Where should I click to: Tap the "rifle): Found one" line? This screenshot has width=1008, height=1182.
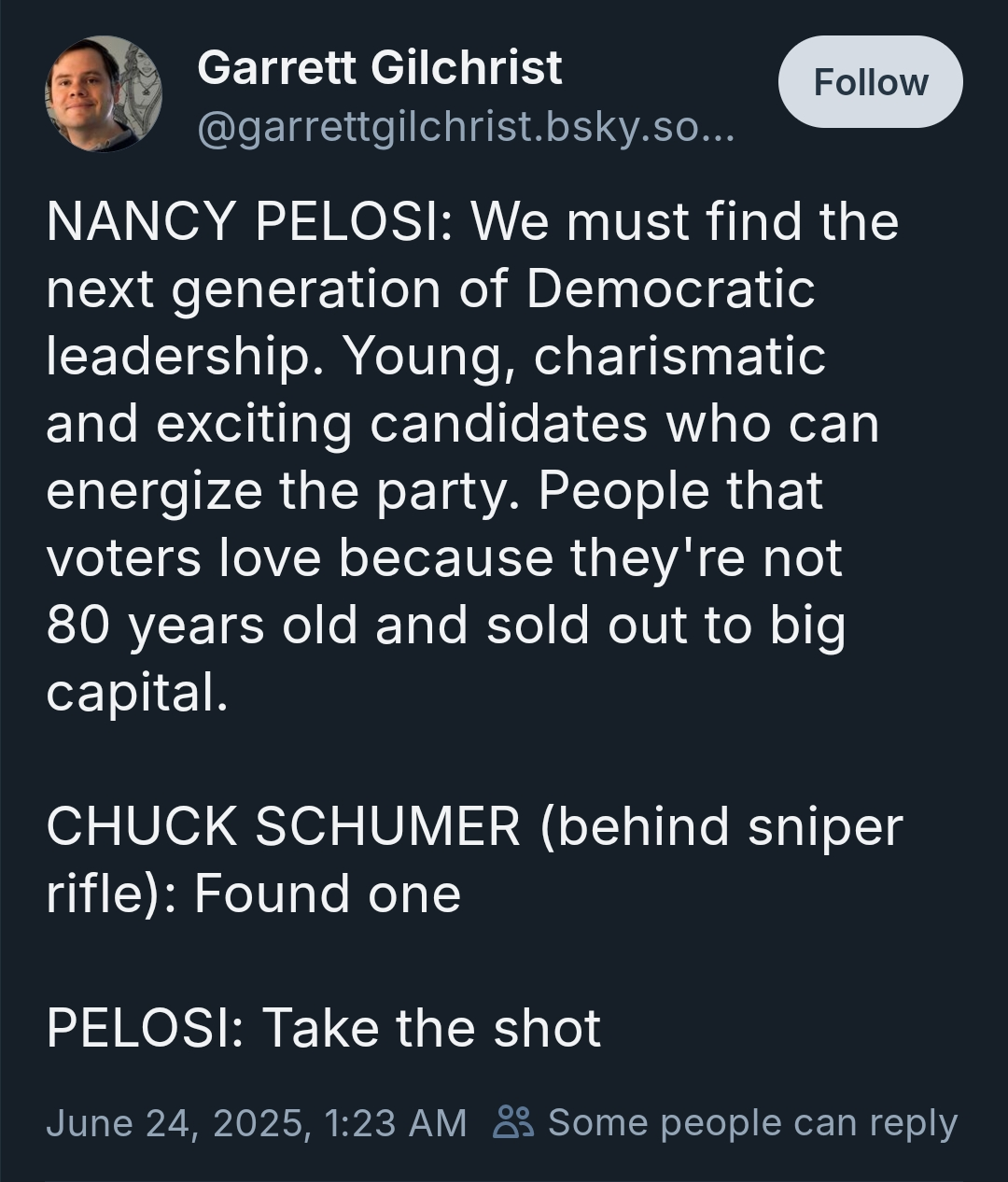click(254, 894)
